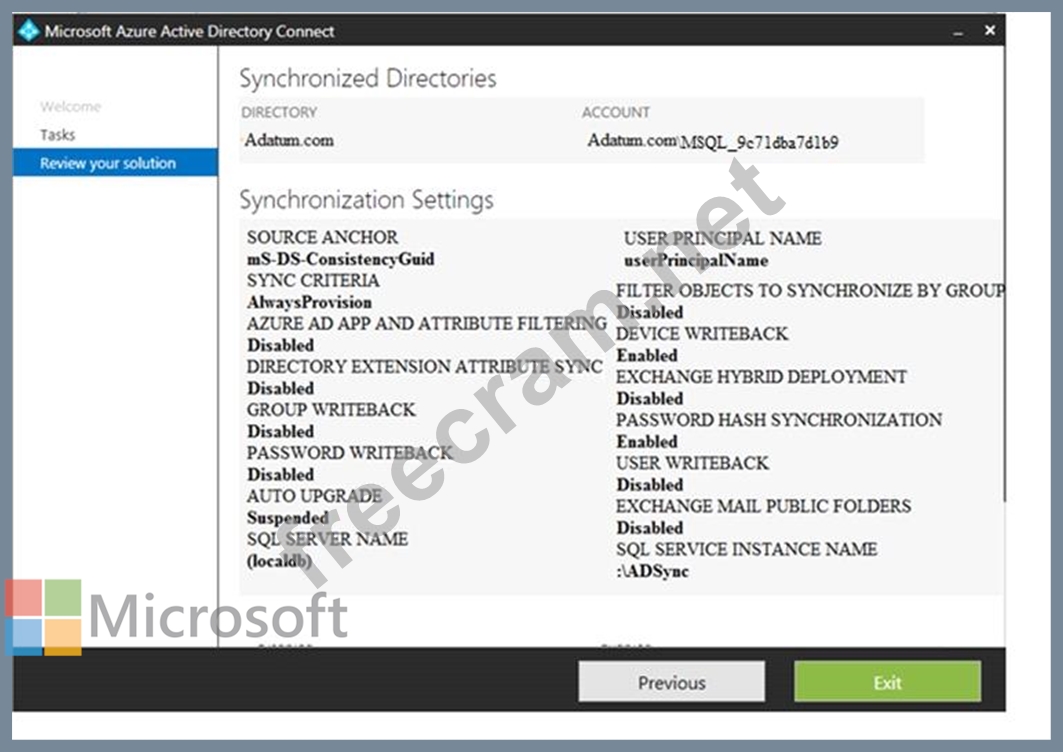Click FILTER OBJECTS TO SYNCHRONIZE BY GROUP label
This screenshot has height=752, width=1063.
click(x=810, y=291)
